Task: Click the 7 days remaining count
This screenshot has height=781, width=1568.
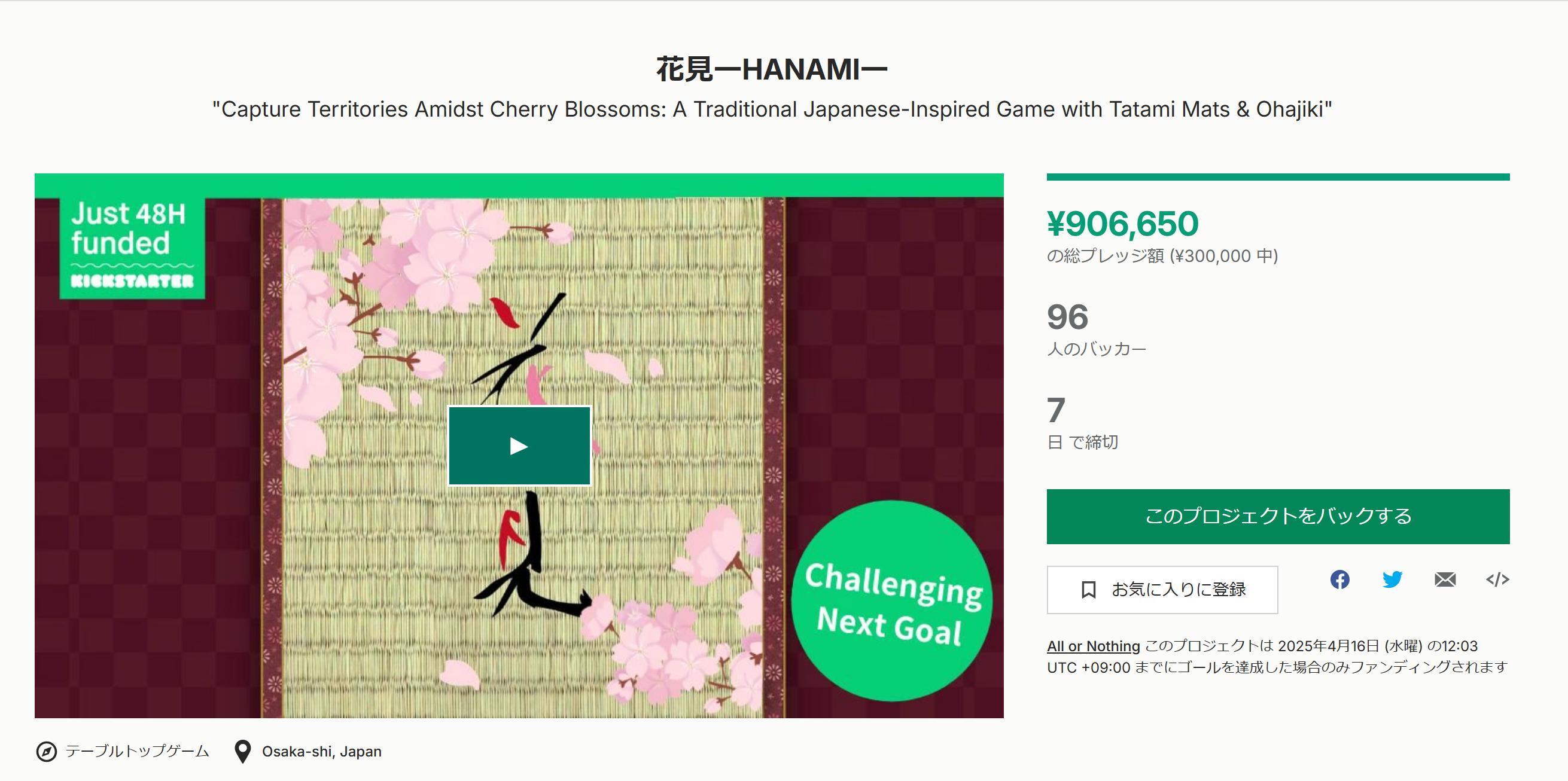Action: coord(1056,410)
